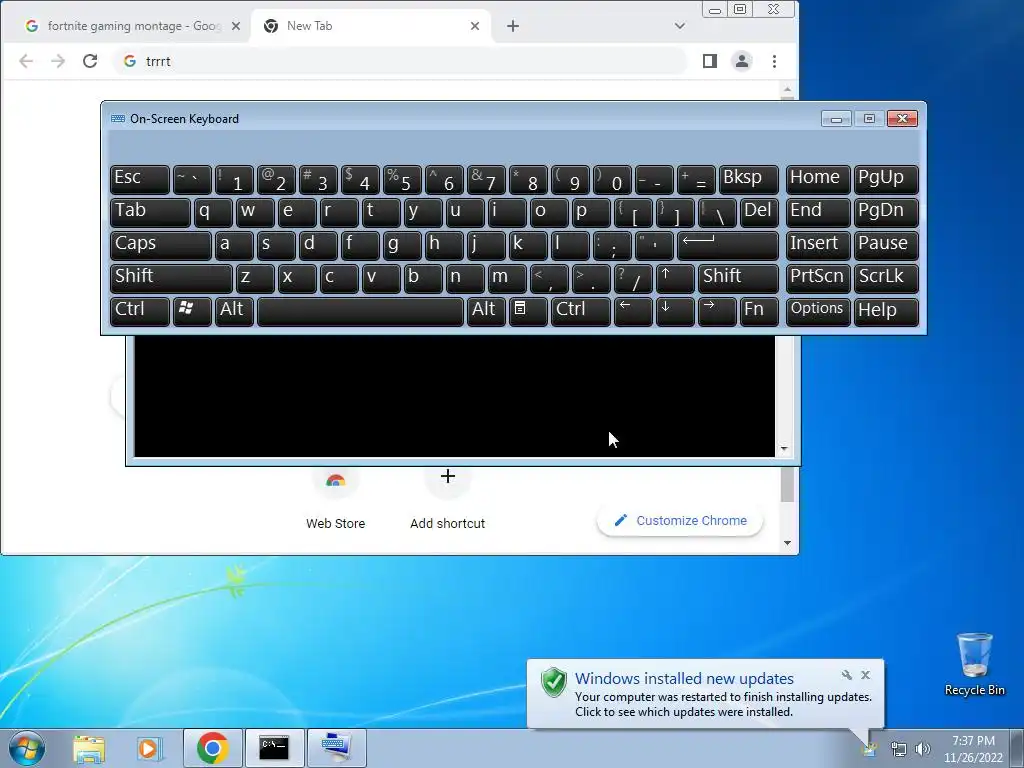Click the PgUp key
This screenshot has height=768, width=1024.
coord(886,179)
